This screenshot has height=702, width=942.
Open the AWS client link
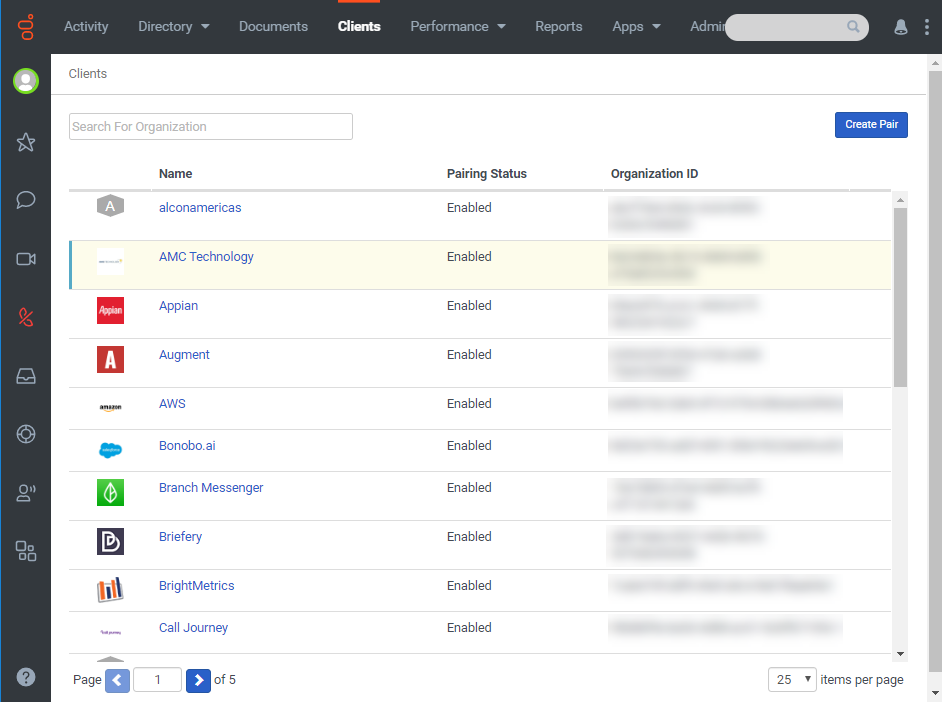[172, 404]
